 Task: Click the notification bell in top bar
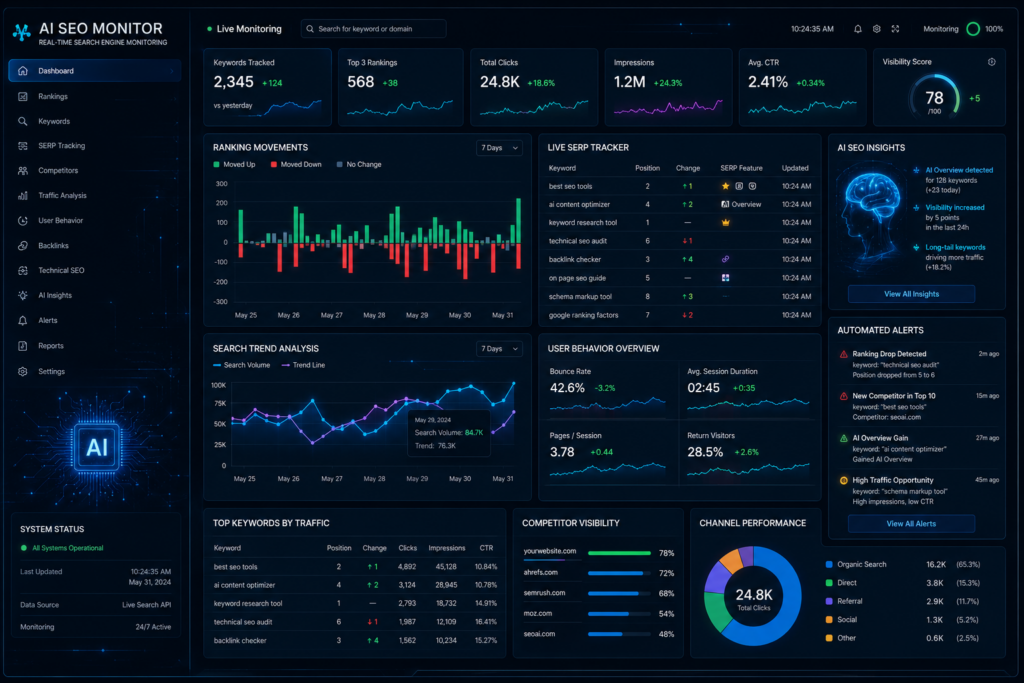point(857,29)
